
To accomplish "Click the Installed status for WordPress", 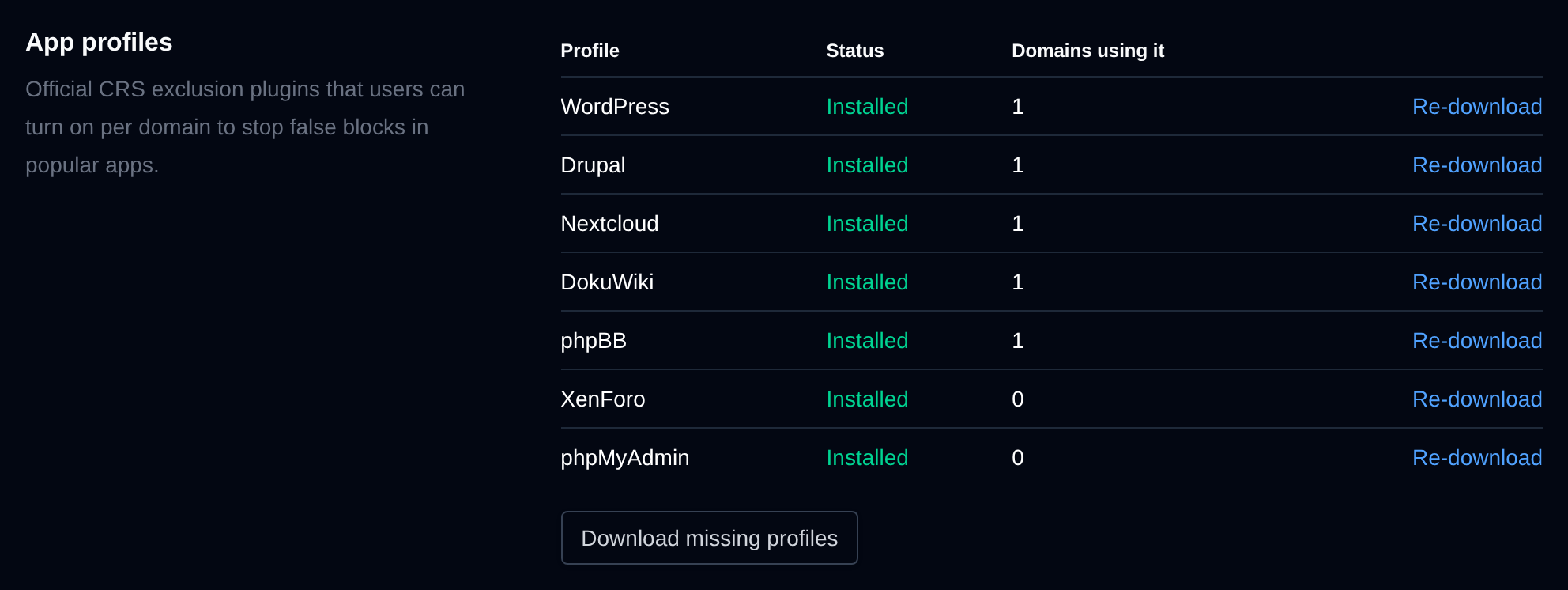I will point(867,107).
